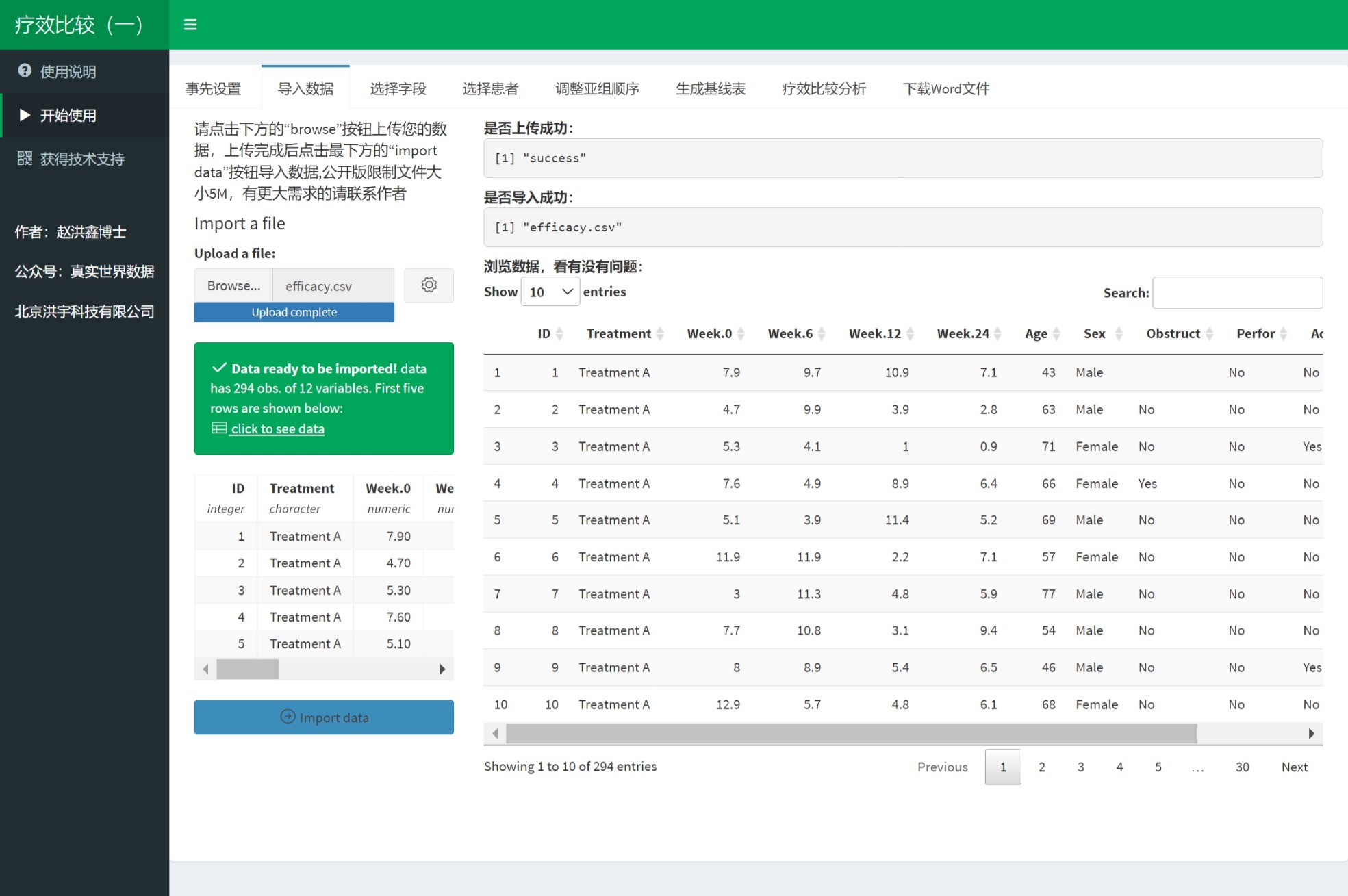The width and height of the screenshot is (1348, 896).
Task: Click the Search input field
Action: [1237, 293]
